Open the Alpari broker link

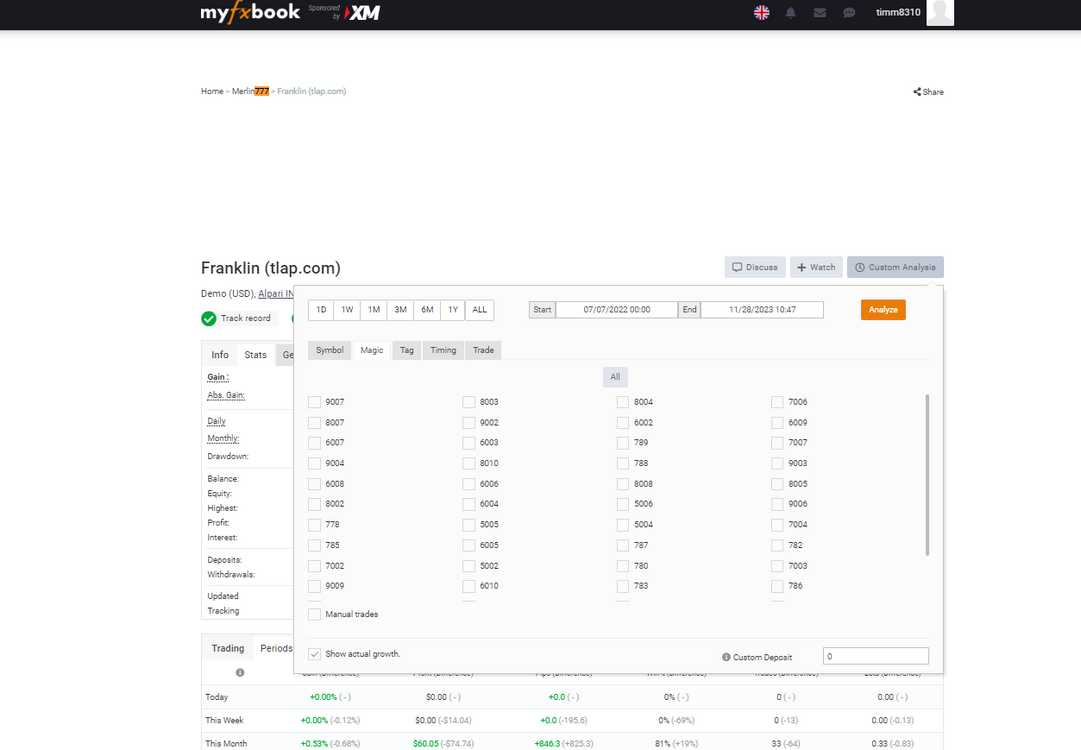click(x=276, y=294)
